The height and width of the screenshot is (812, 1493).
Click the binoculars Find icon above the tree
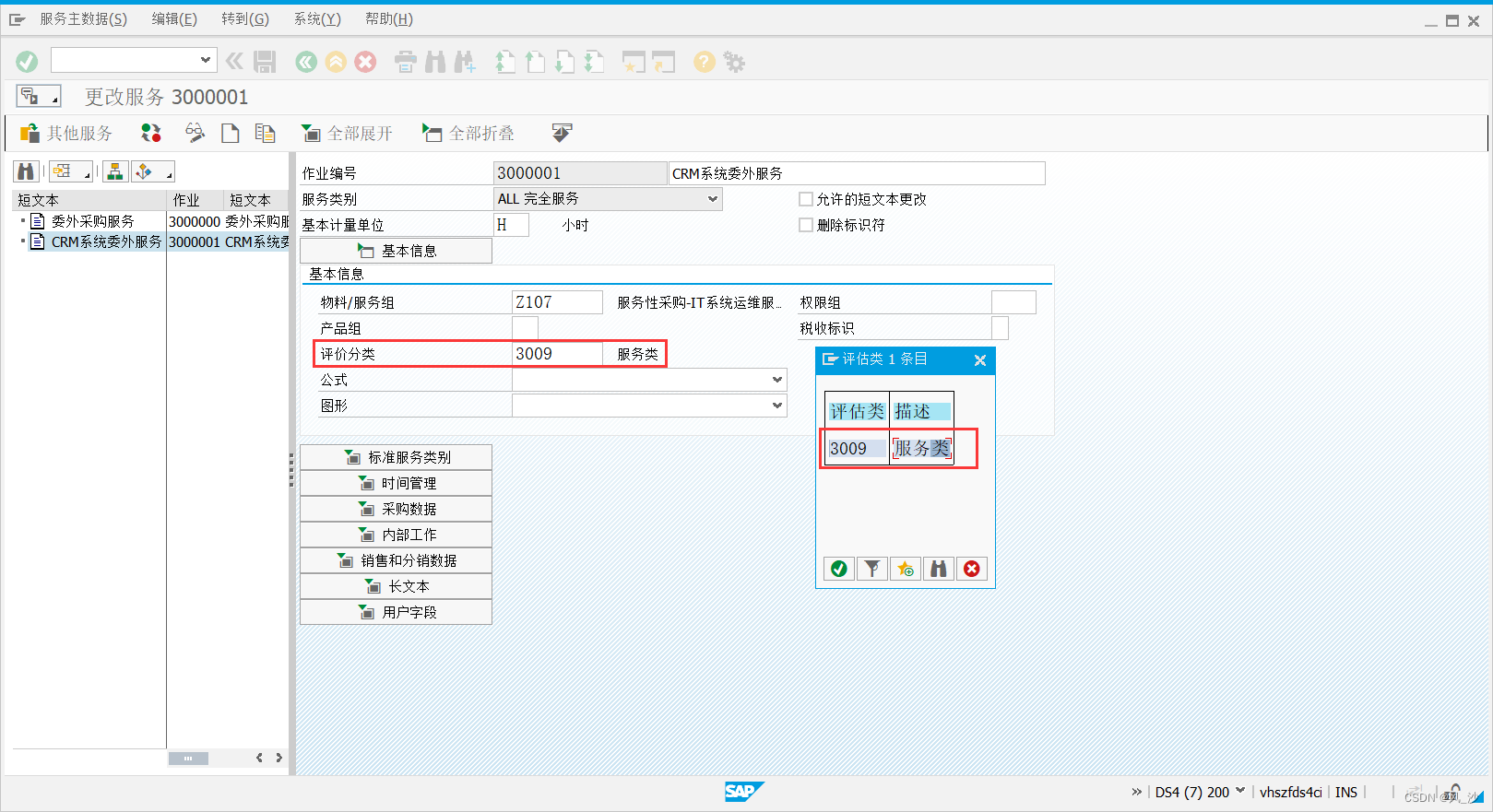point(26,171)
